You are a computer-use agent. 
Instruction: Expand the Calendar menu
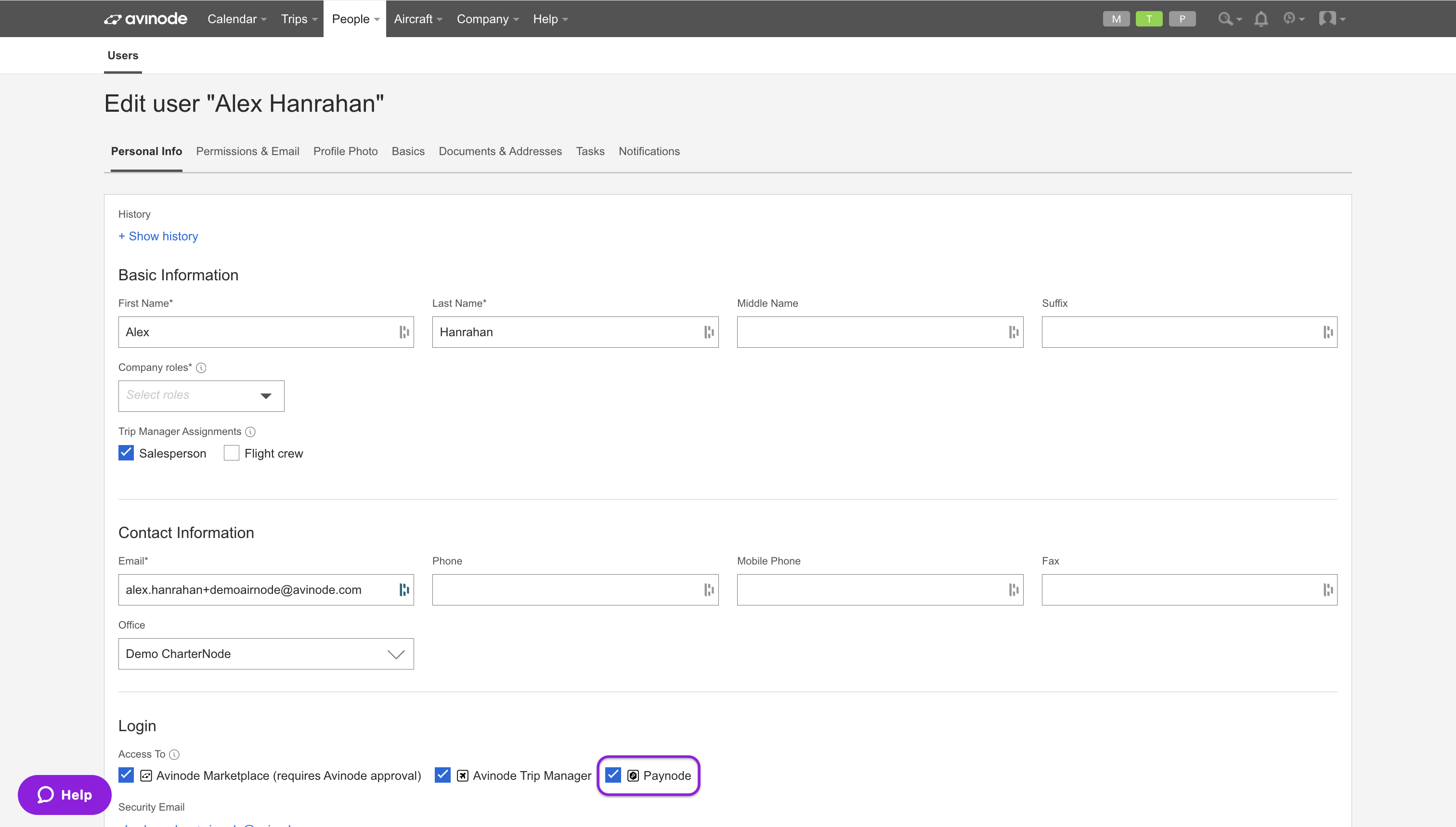[237, 19]
